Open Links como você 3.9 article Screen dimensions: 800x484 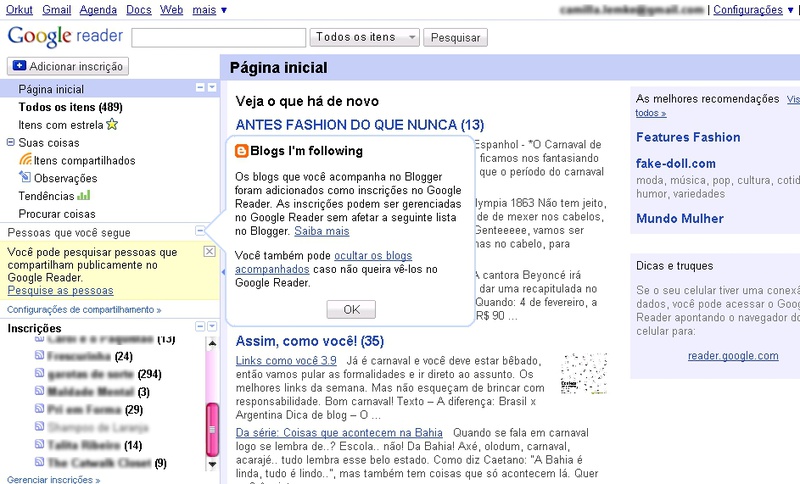[286, 361]
